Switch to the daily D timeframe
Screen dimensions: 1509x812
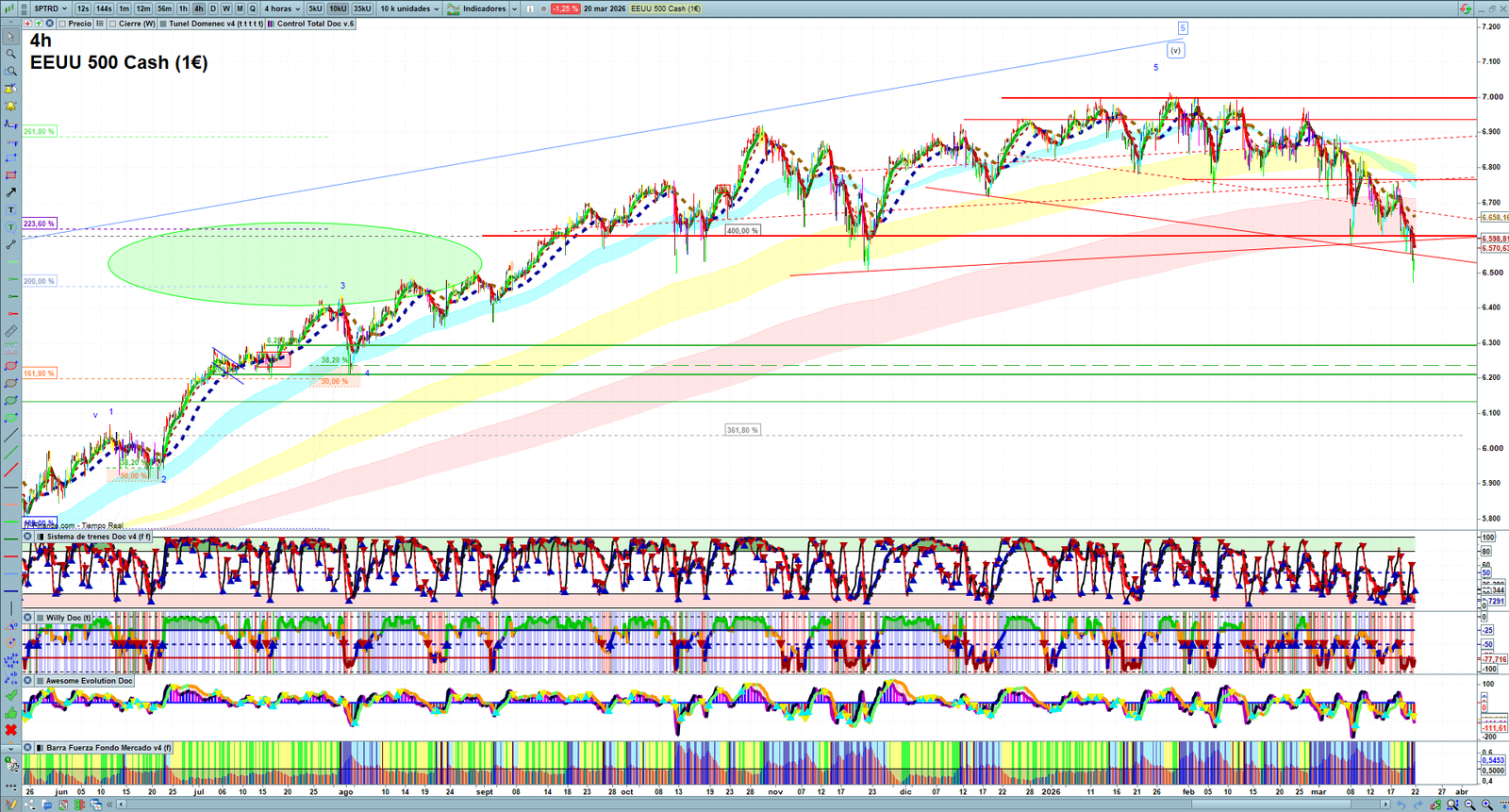coord(213,8)
